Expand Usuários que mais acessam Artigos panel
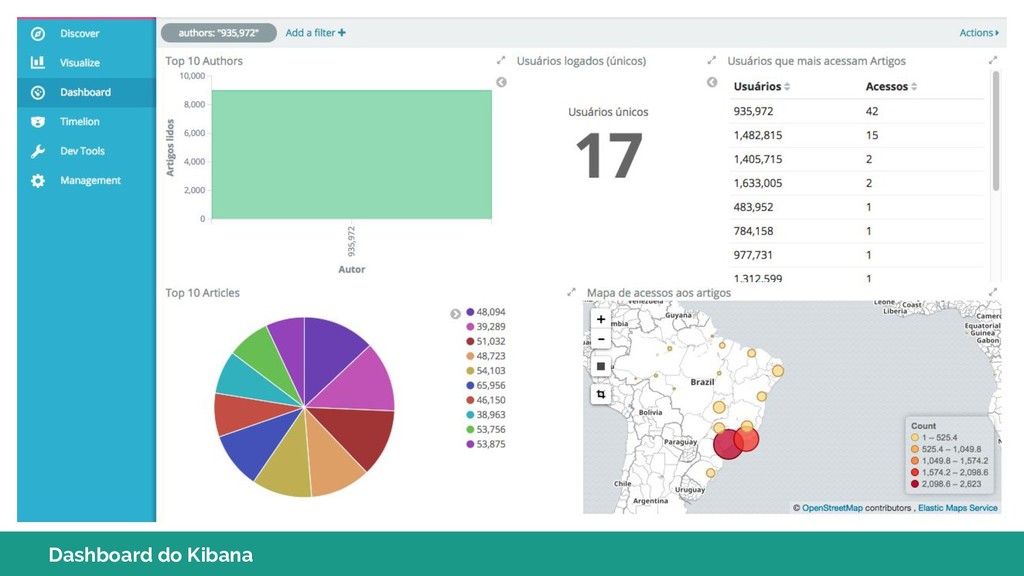Viewport: 1024px width, 576px height. pyautogui.click(x=993, y=60)
